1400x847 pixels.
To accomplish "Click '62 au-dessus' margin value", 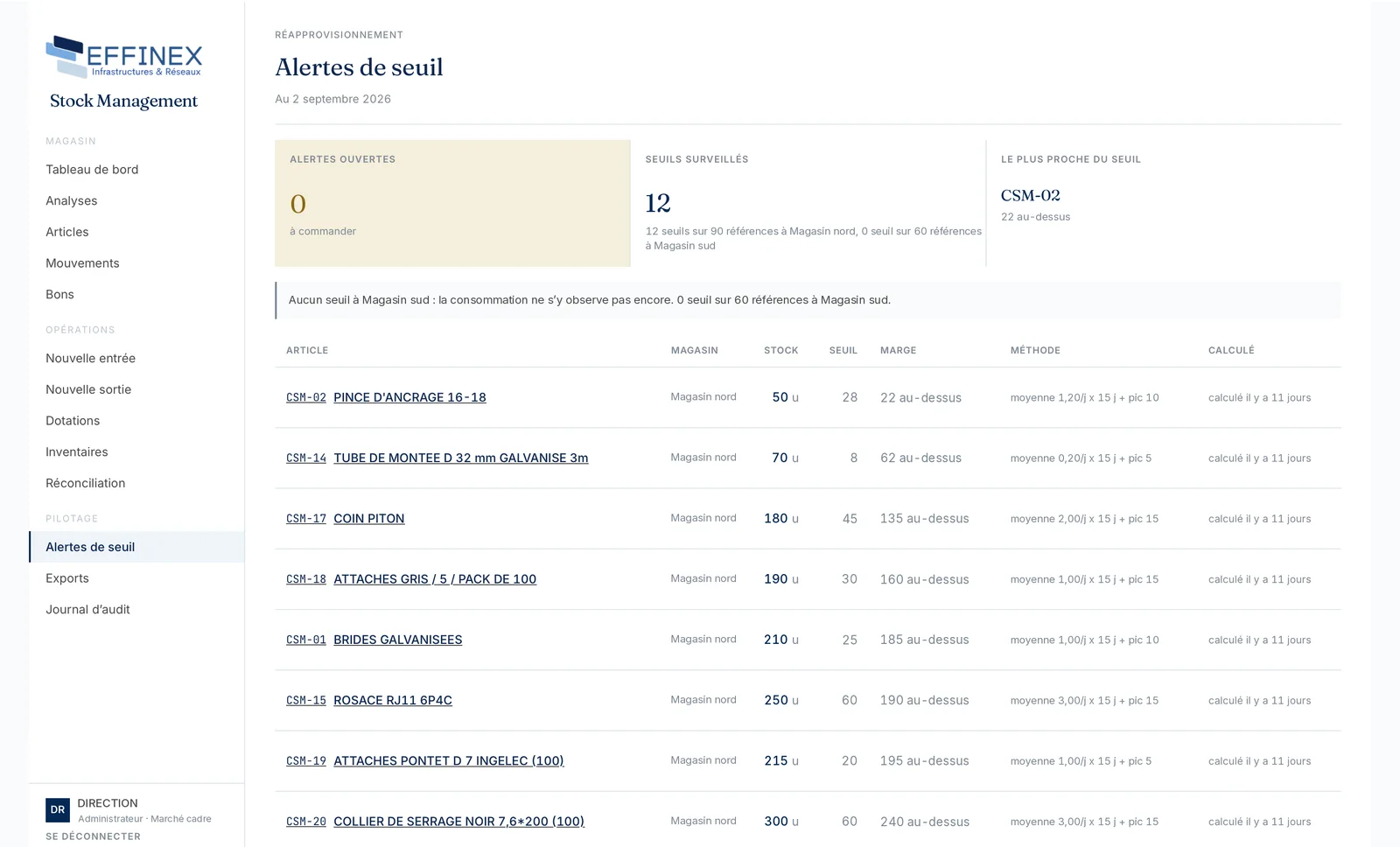I will coord(920,458).
